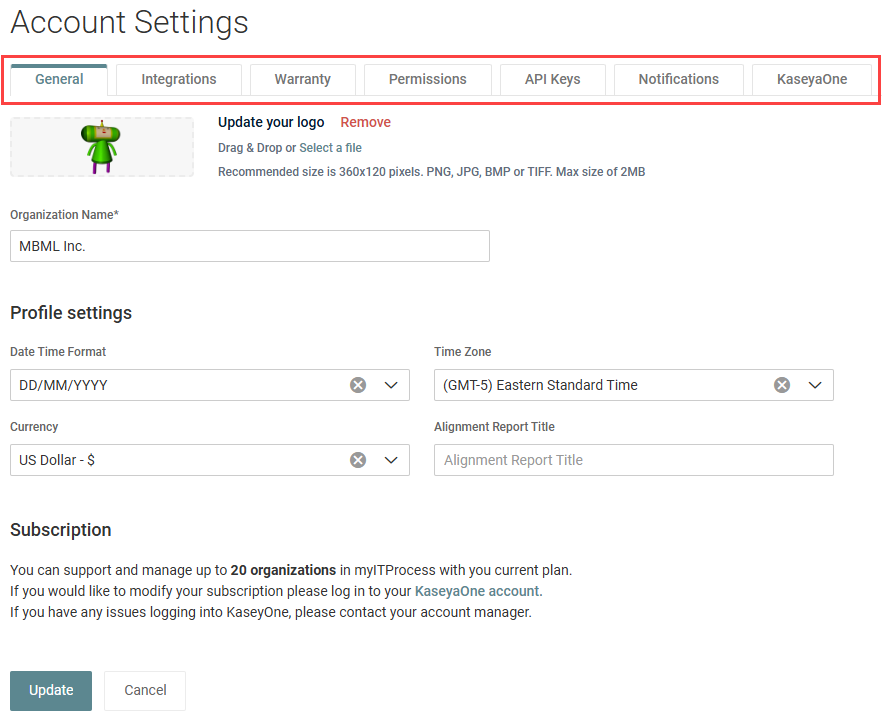
Task: Switch to the Integrations tab
Action: point(179,79)
